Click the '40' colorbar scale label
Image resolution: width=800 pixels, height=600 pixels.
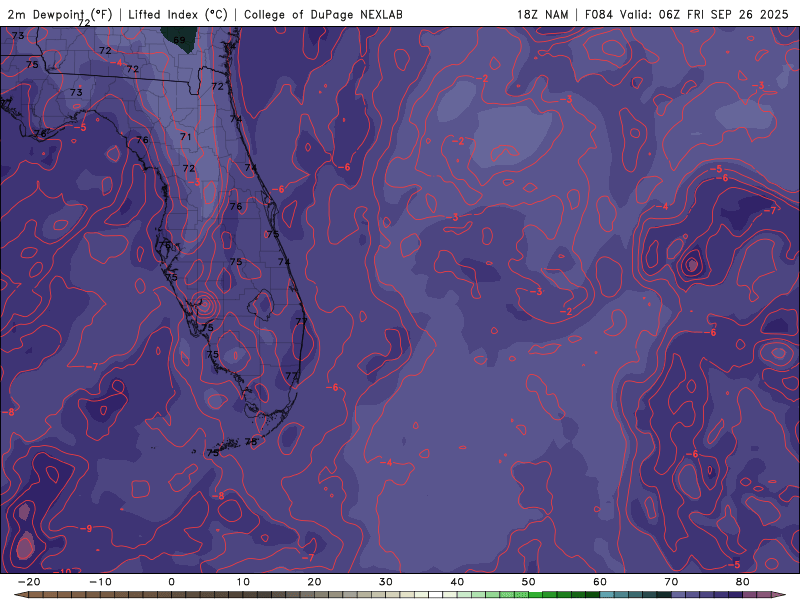pos(457,582)
